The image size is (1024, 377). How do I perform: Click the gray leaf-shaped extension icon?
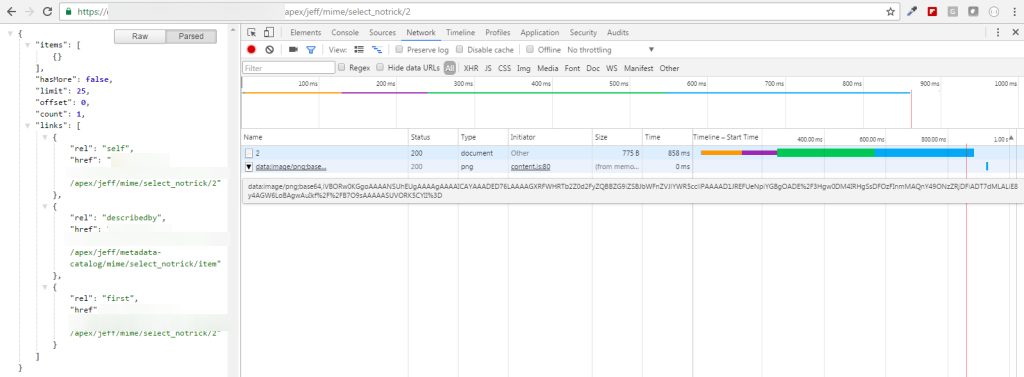point(973,12)
